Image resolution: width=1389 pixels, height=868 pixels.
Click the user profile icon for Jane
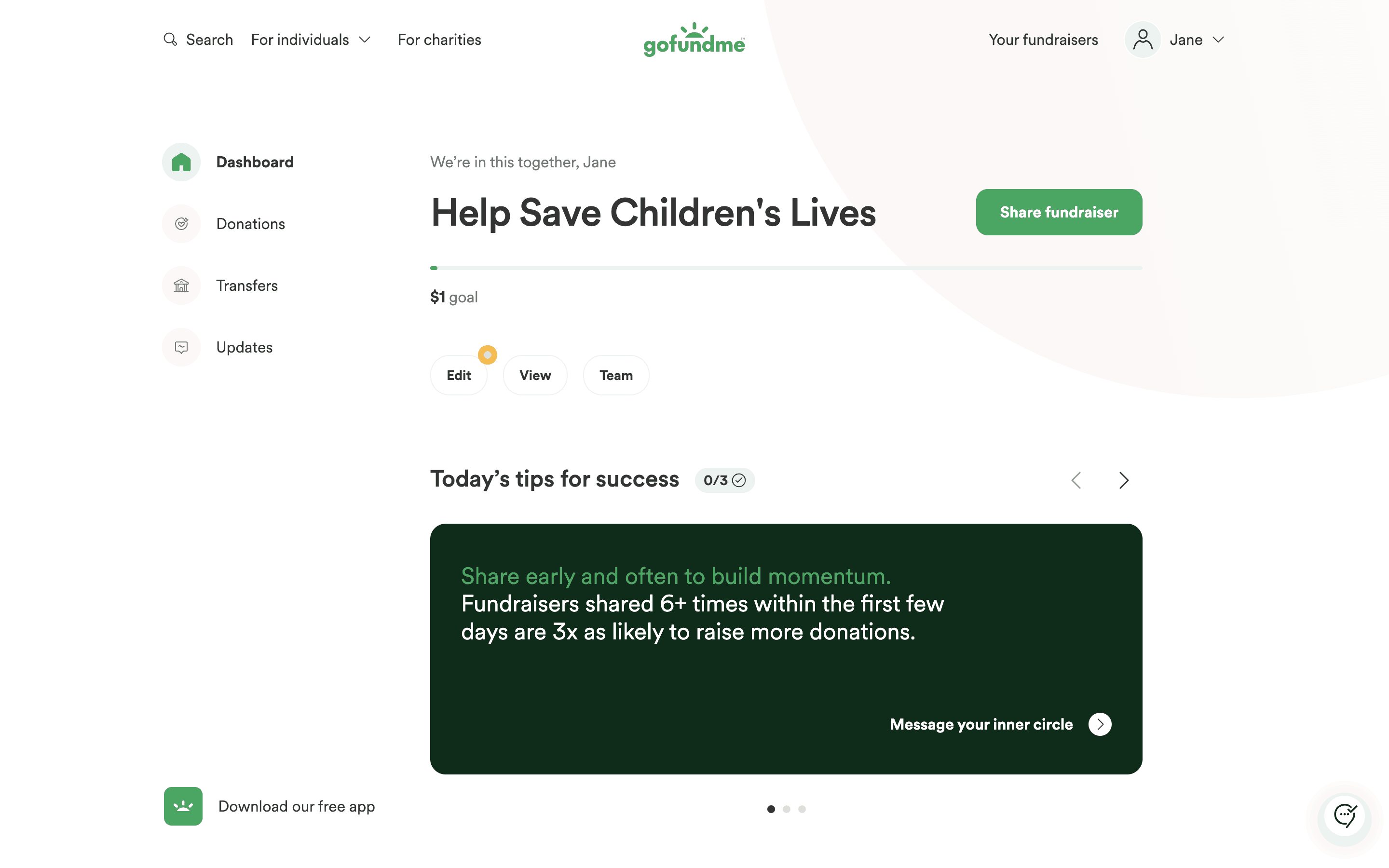(1142, 40)
